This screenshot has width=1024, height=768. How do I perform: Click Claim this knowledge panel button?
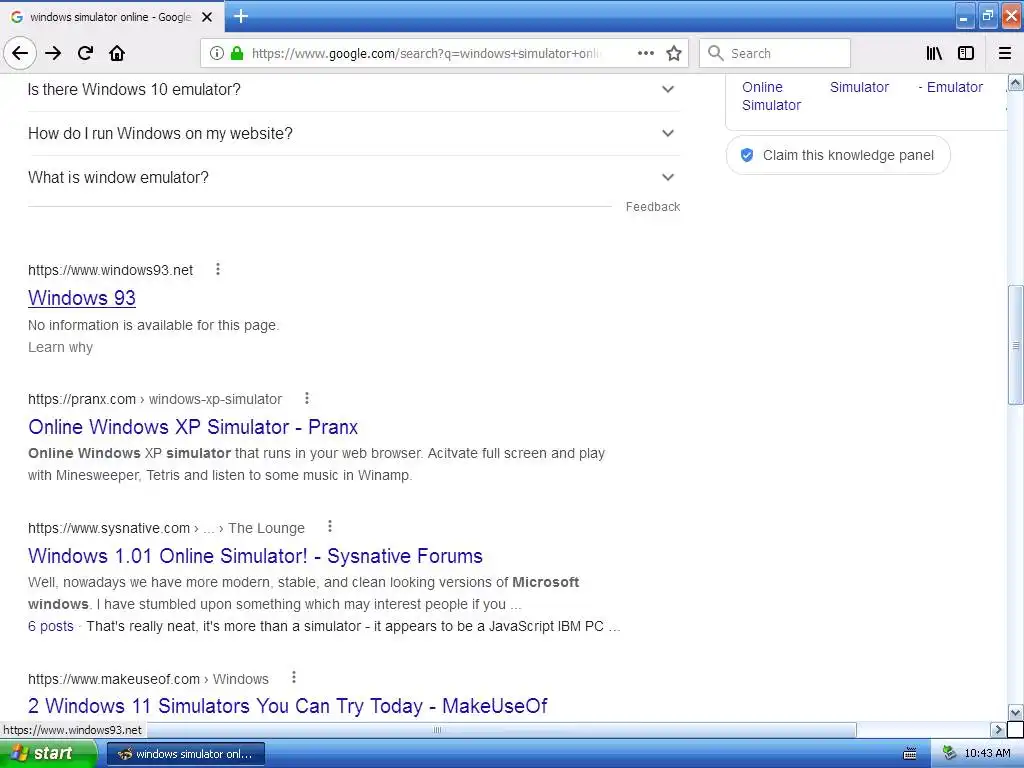pos(838,155)
